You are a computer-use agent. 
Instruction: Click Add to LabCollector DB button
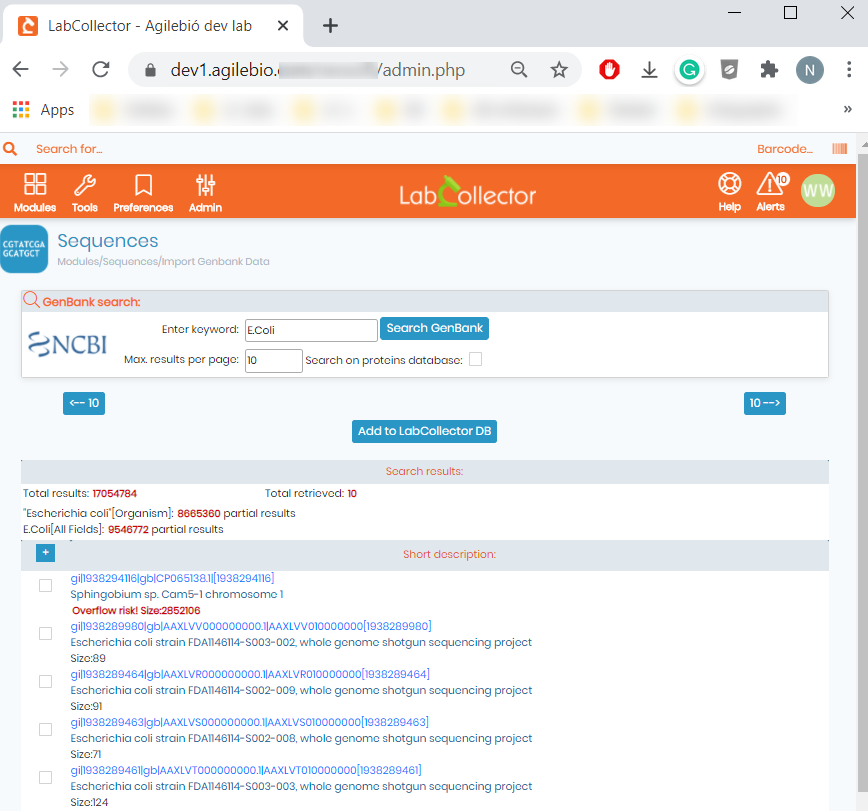coord(425,431)
